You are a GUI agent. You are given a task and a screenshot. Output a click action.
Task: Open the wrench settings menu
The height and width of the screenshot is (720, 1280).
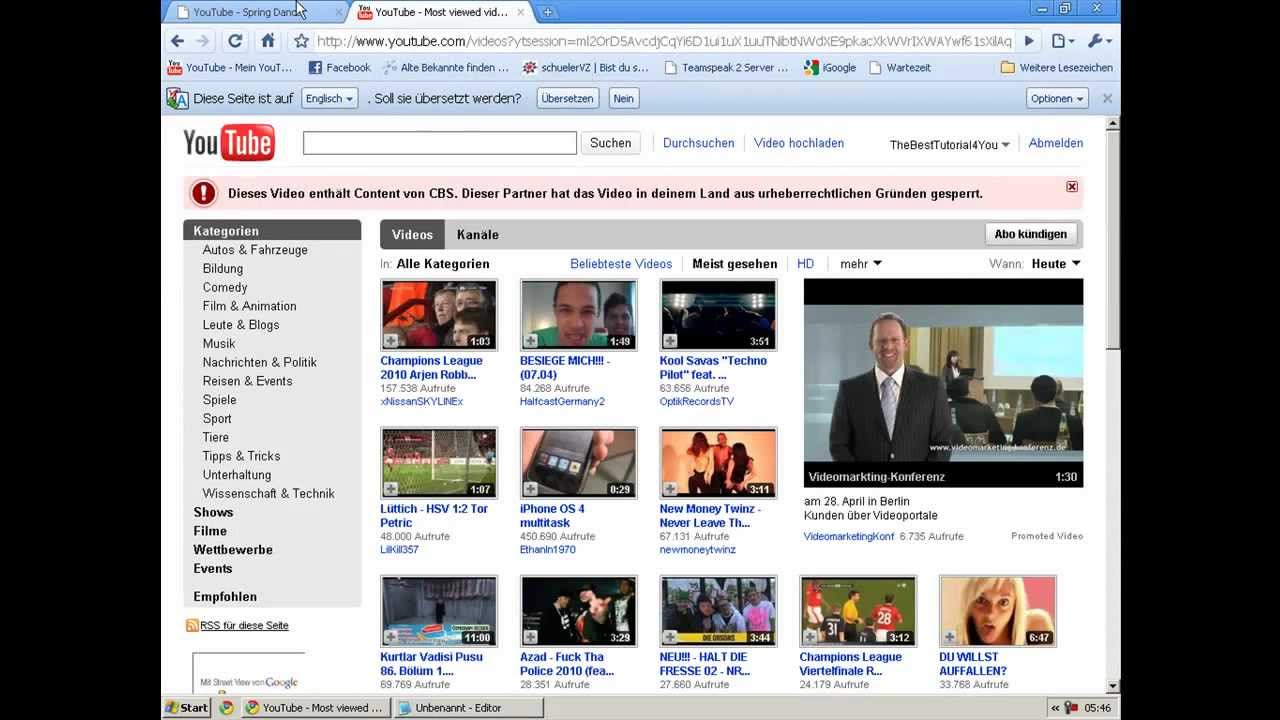(1099, 41)
